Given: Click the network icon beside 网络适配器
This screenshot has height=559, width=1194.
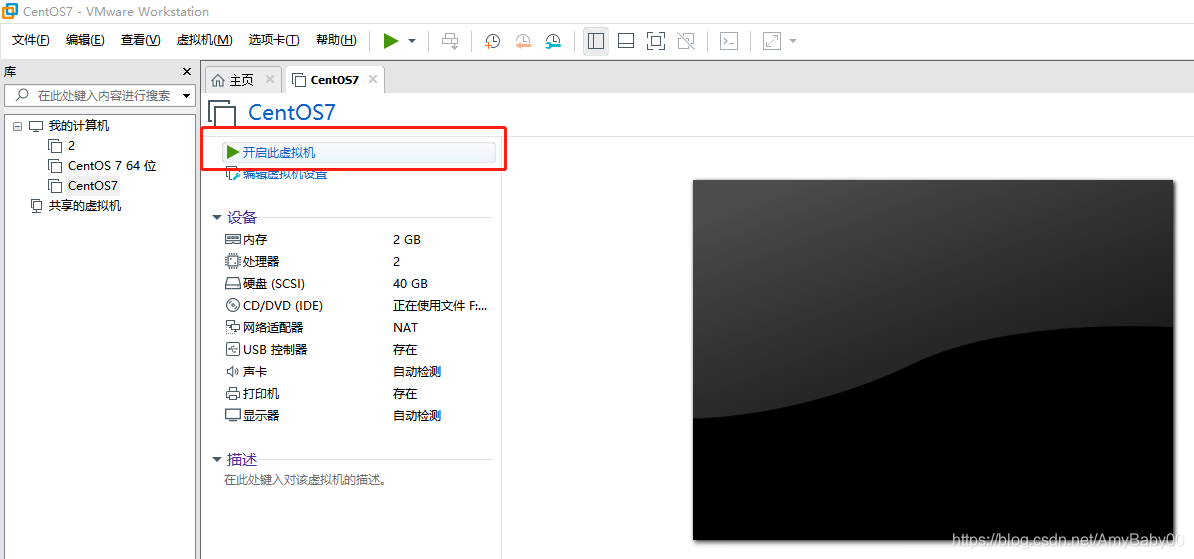Looking at the screenshot, I should pyautogui.click(x=232, y=327).
